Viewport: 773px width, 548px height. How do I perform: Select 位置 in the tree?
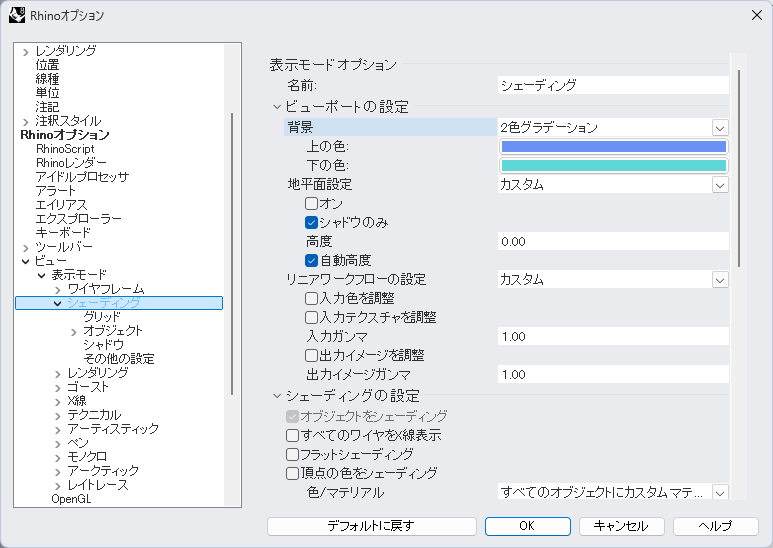point(47,65)
